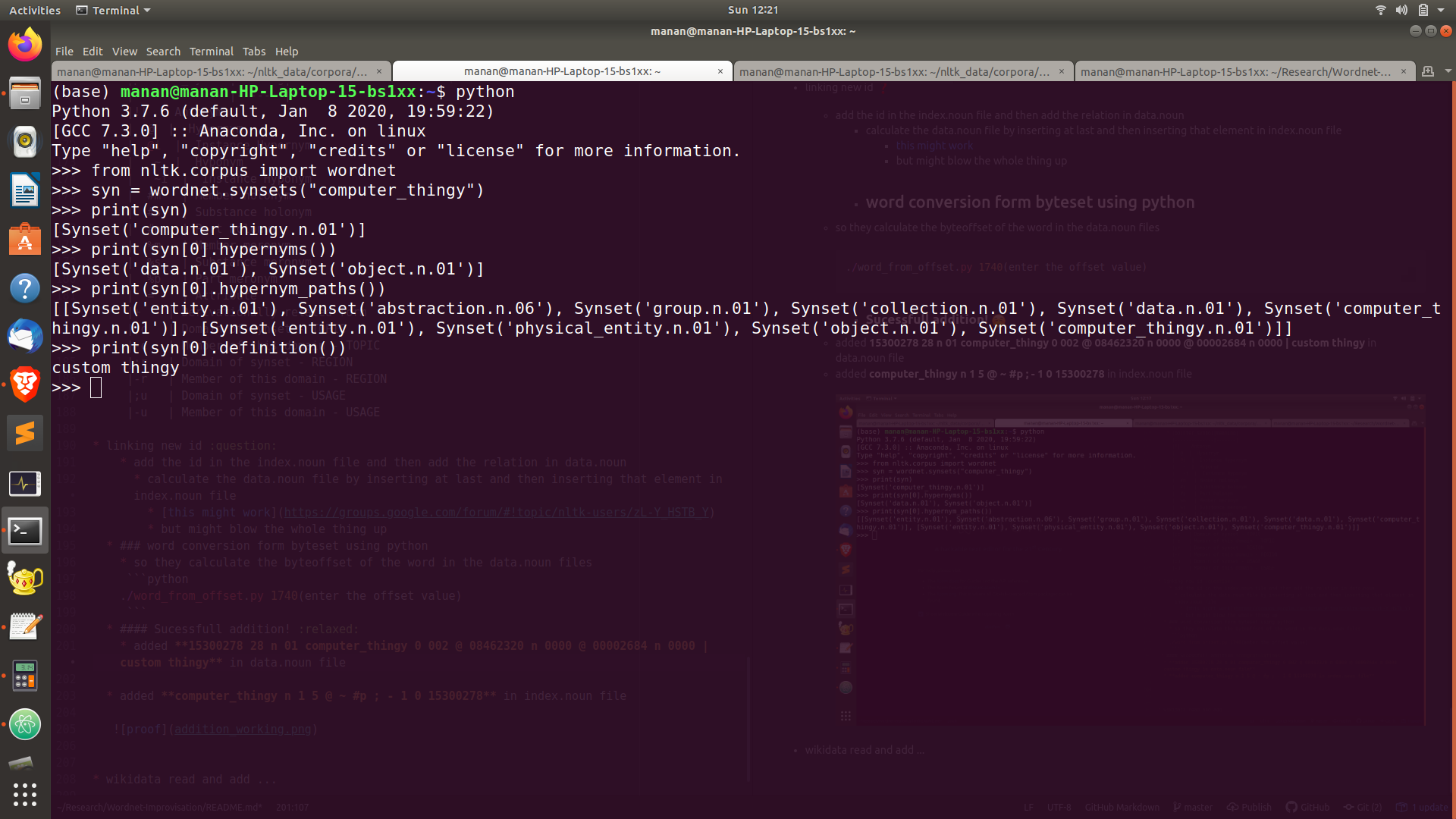Open the system status menu arrow
This screenshot has width=1456, height=819.
(1441, 10)
